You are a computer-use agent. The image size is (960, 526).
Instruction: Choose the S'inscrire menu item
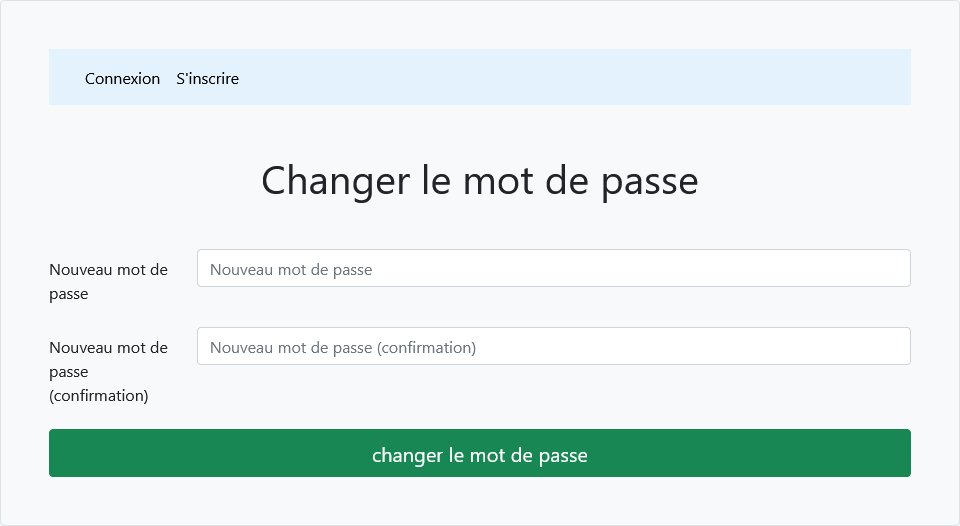(x=207, y=78)
